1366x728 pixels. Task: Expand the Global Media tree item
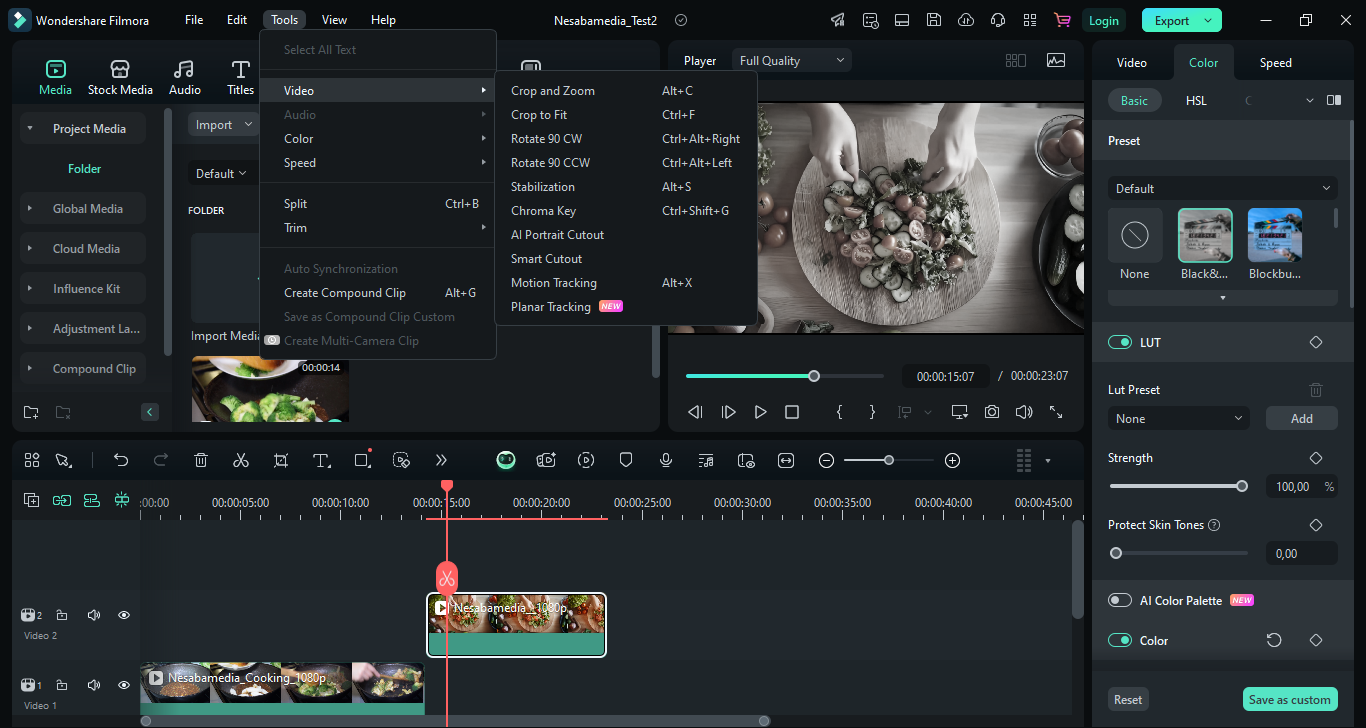click(30, 209)
